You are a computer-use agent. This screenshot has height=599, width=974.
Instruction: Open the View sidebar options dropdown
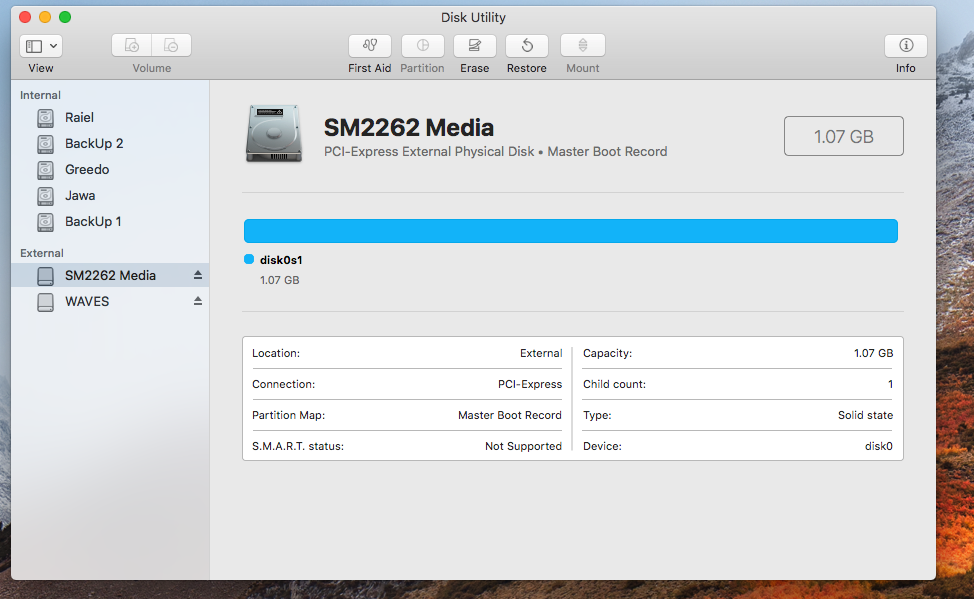(x=41, y=46)
